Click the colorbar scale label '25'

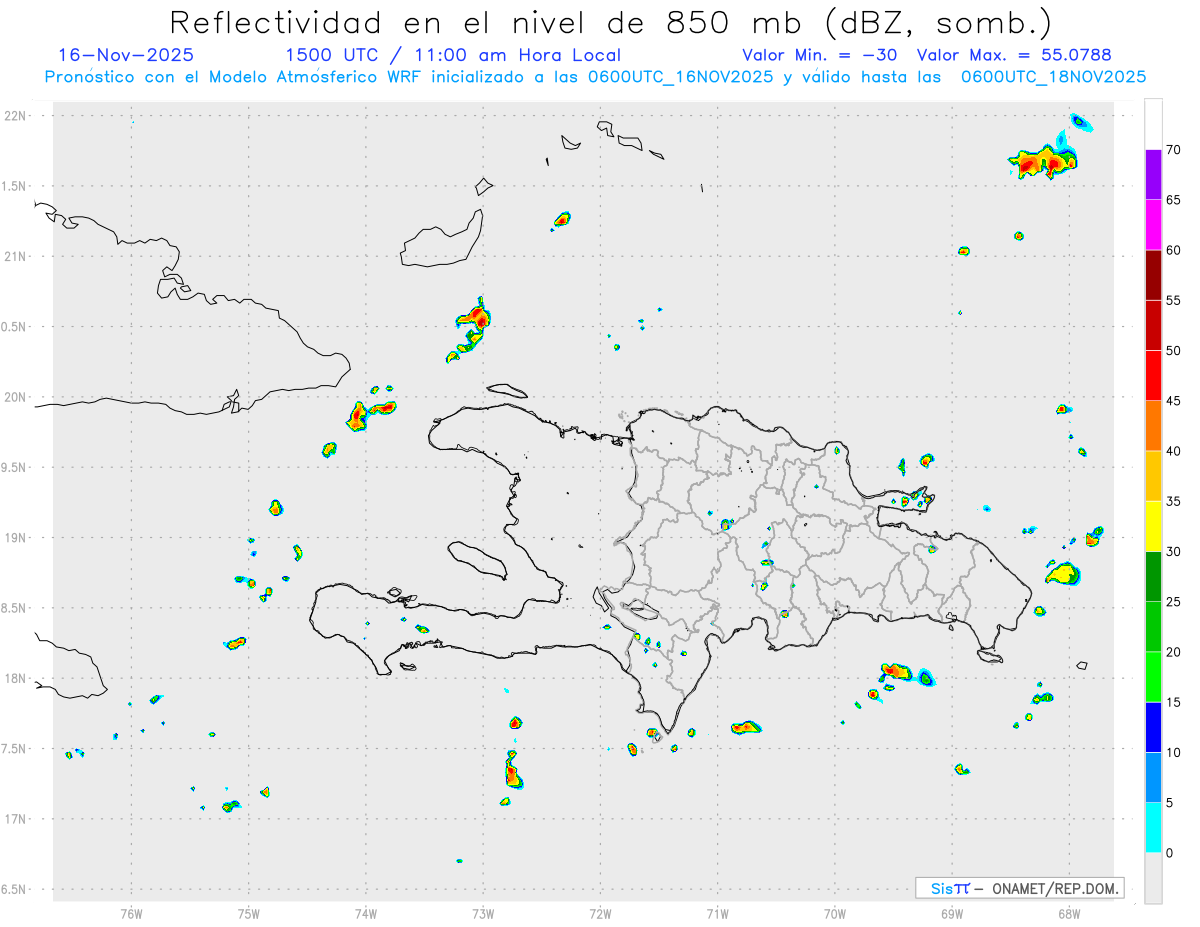1175,602
